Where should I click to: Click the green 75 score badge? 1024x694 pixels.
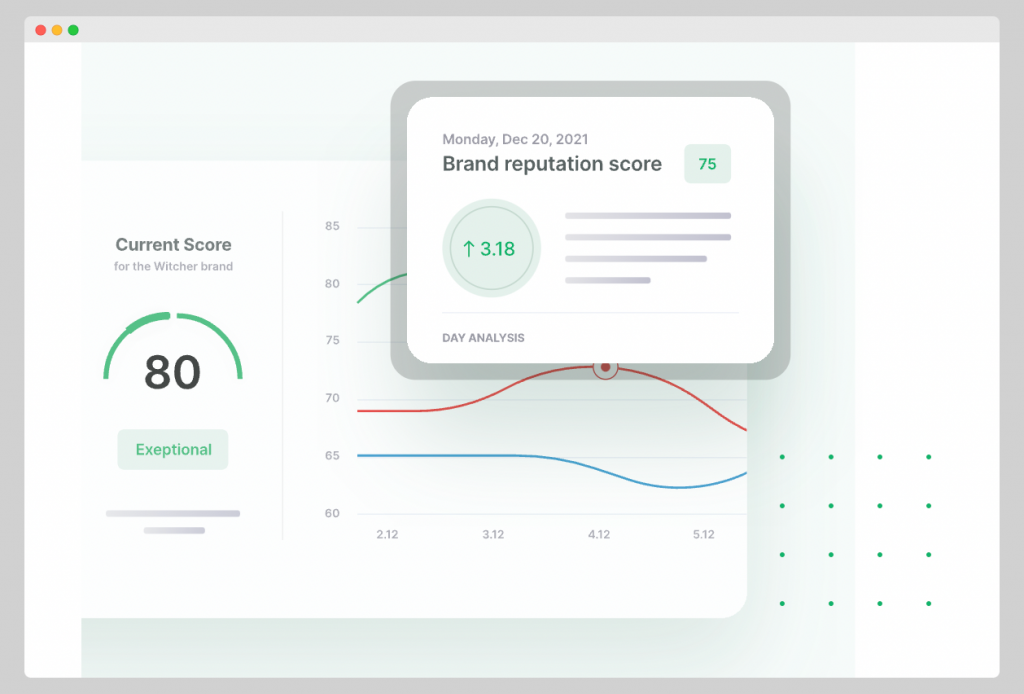coord(707,164)
